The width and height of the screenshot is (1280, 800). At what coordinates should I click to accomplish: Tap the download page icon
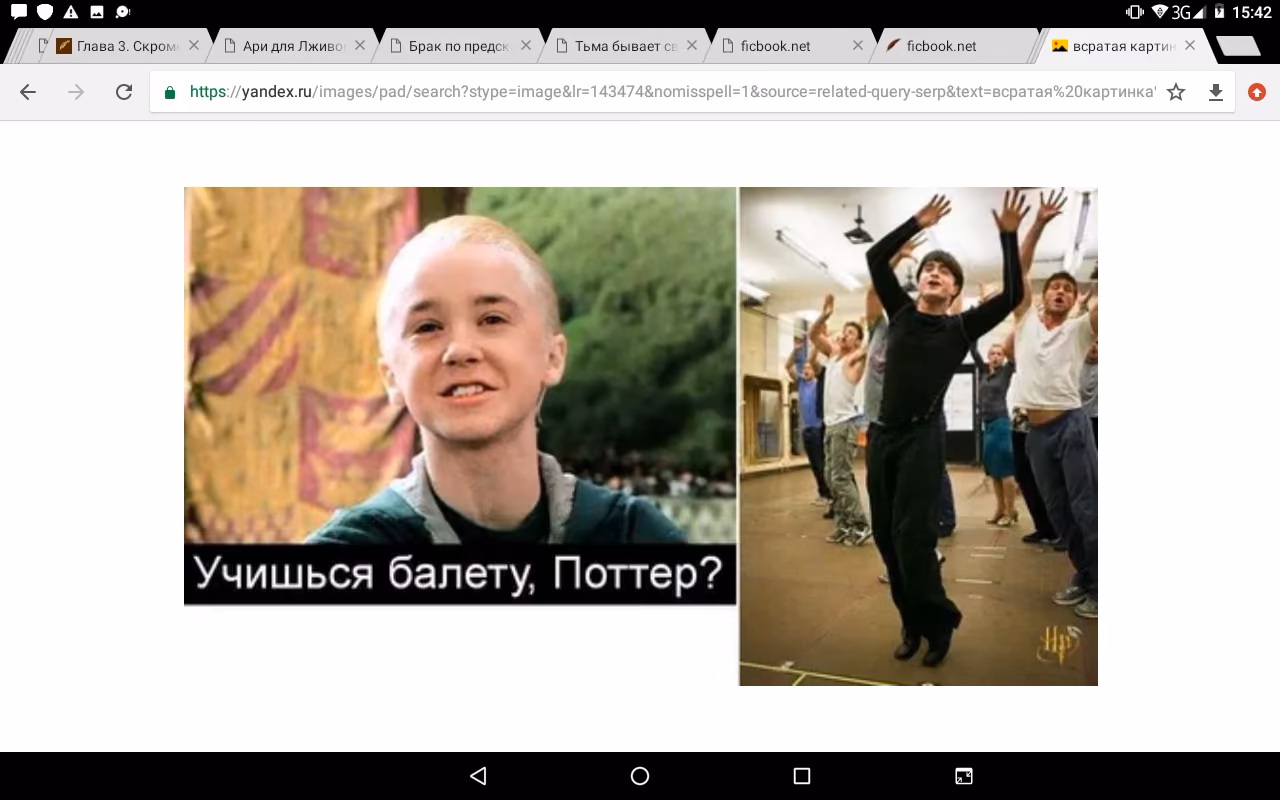(x=1216, y=92)
